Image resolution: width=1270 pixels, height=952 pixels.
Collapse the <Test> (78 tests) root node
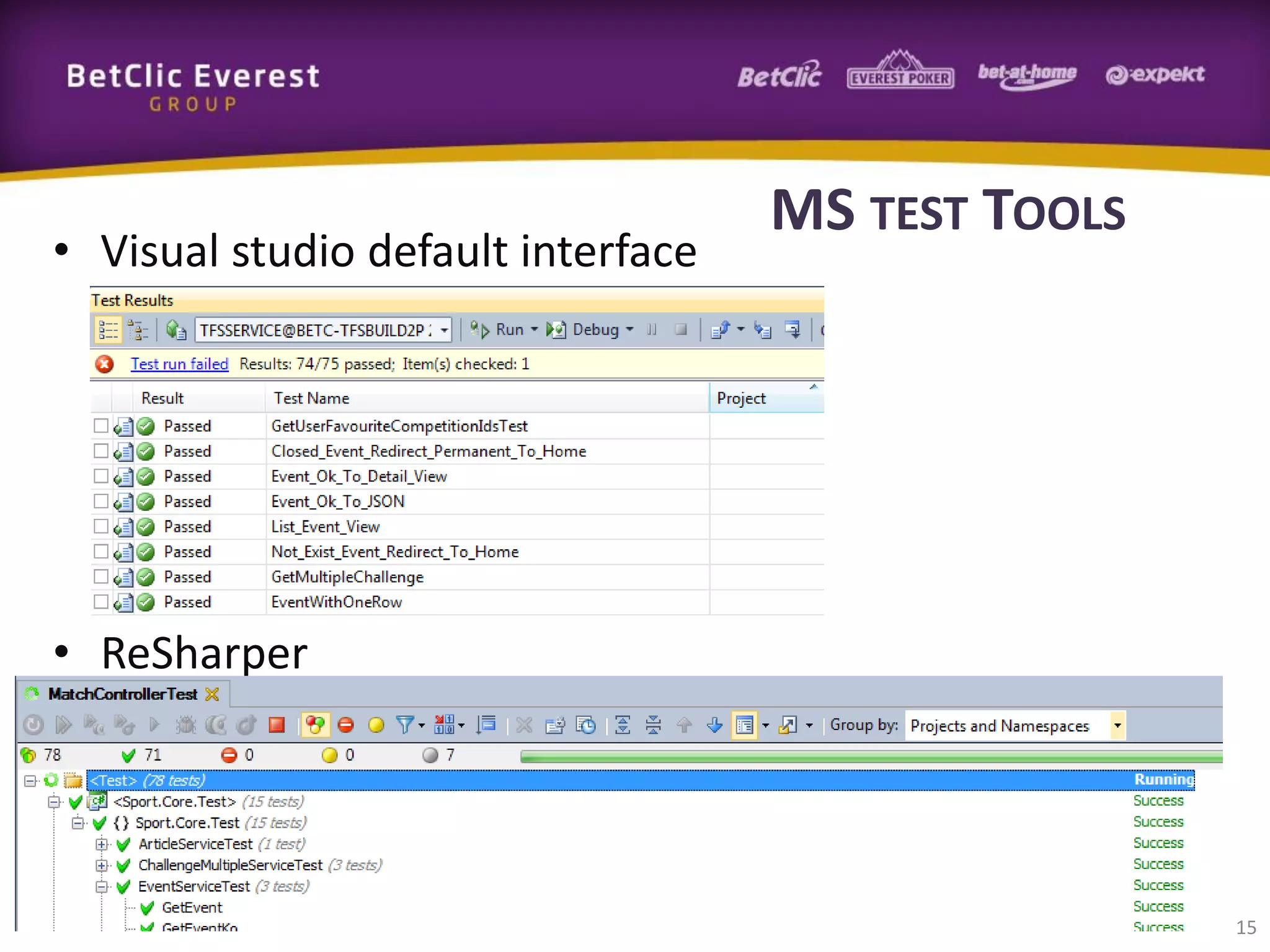[30, 781]
